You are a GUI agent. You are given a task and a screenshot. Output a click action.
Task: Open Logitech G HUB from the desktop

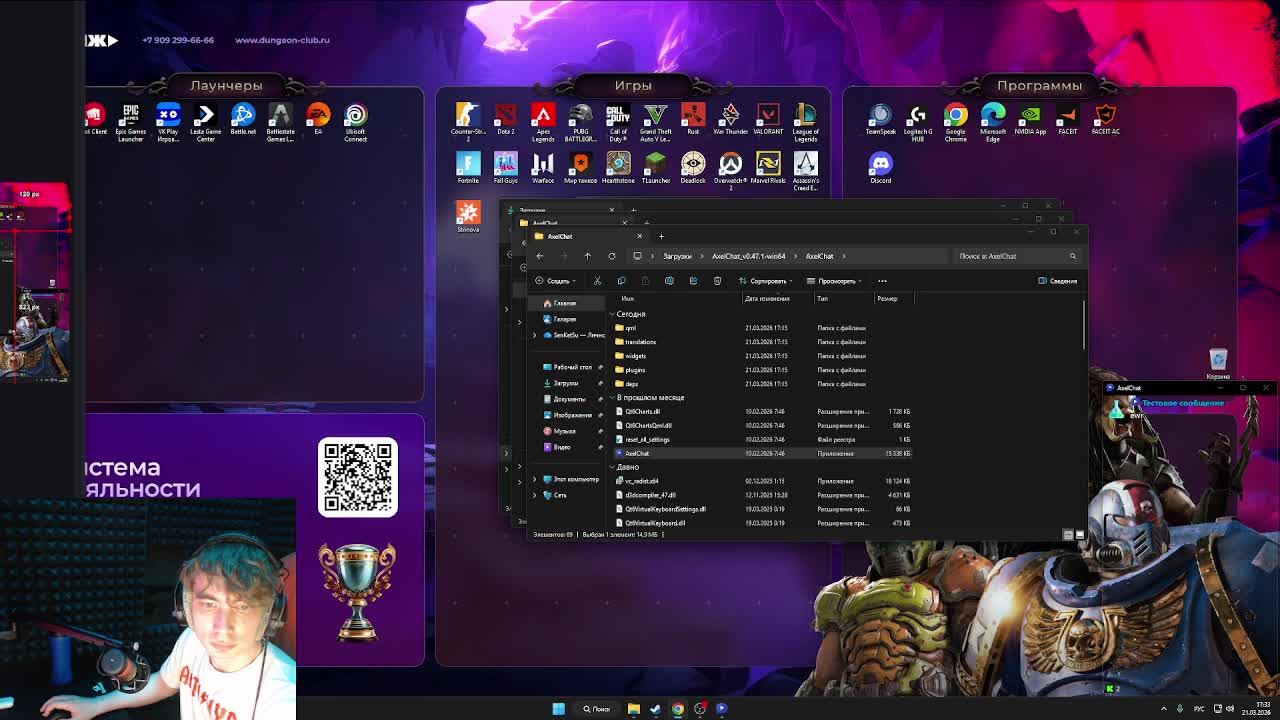coord(918,121)
